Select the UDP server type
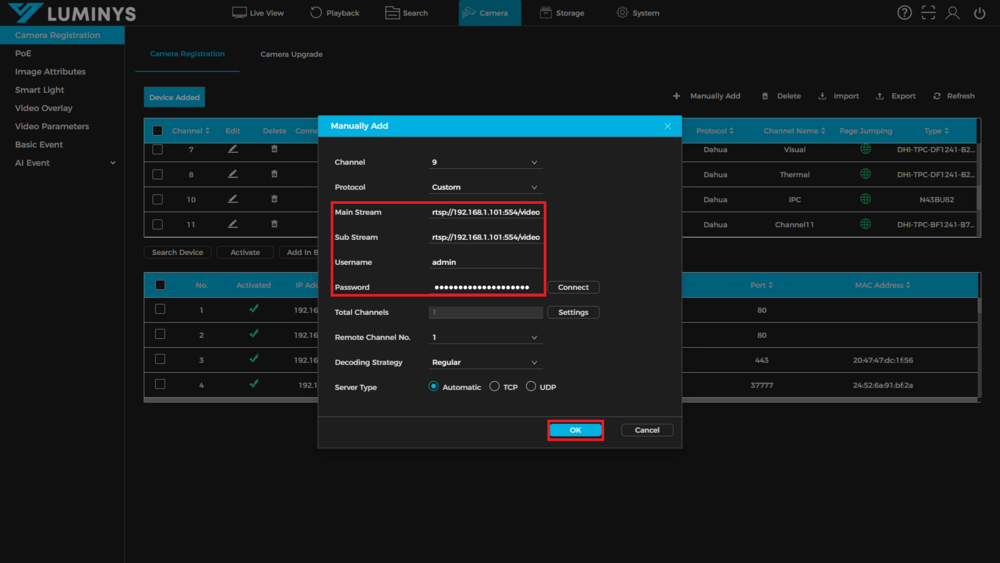The width and height of the screenshot is (1000, 563). (x=531, y=387)
